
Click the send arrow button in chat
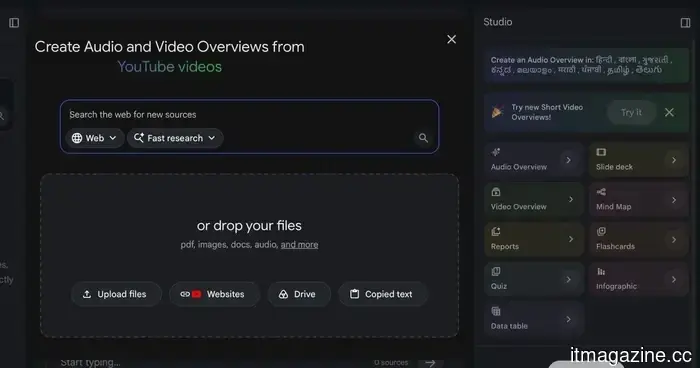430,363
